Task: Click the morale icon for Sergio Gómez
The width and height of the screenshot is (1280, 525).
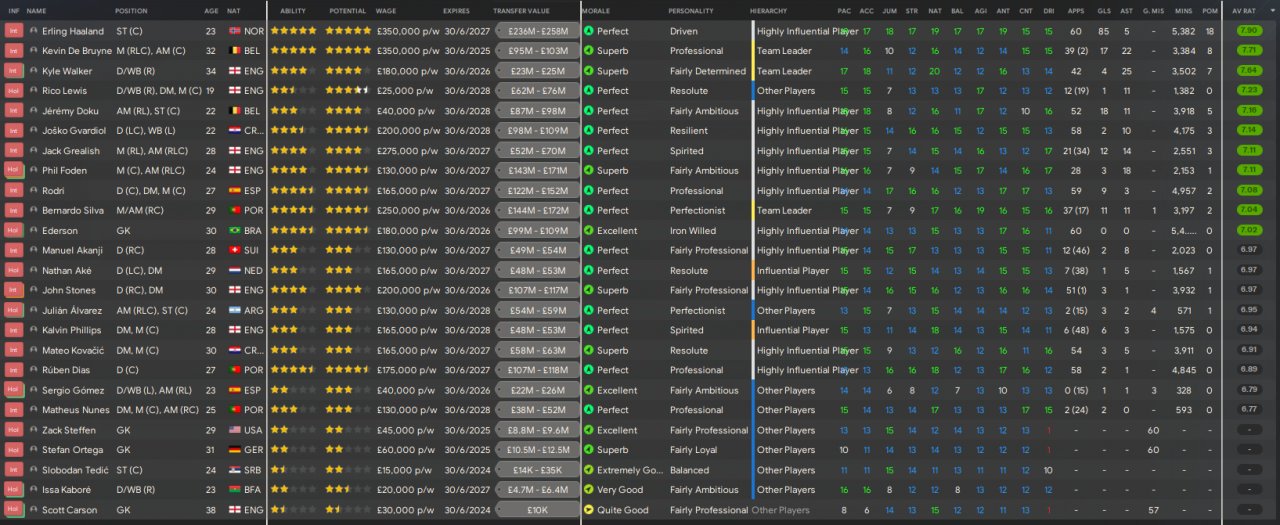Action: tap(588, 390)
